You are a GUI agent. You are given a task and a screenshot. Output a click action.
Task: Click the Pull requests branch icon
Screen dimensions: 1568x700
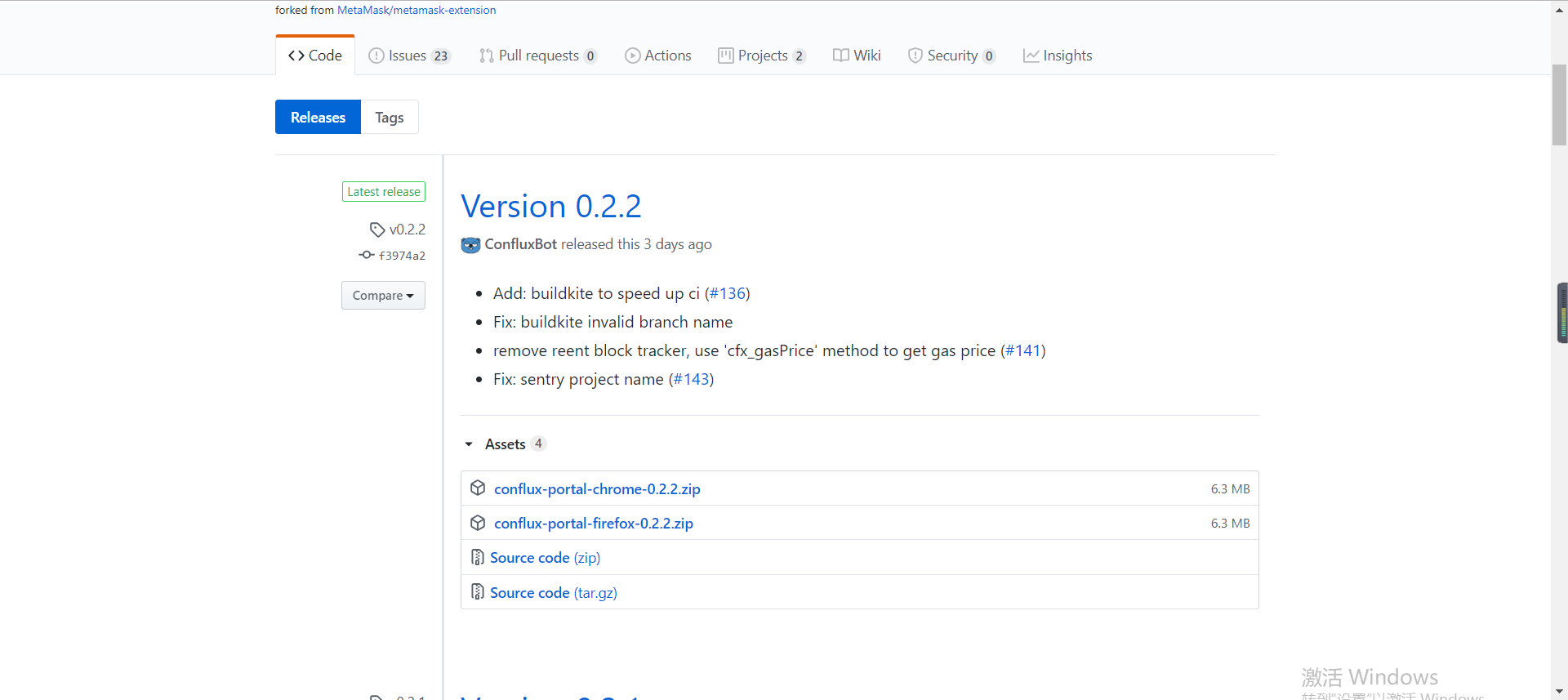(487, 56)
